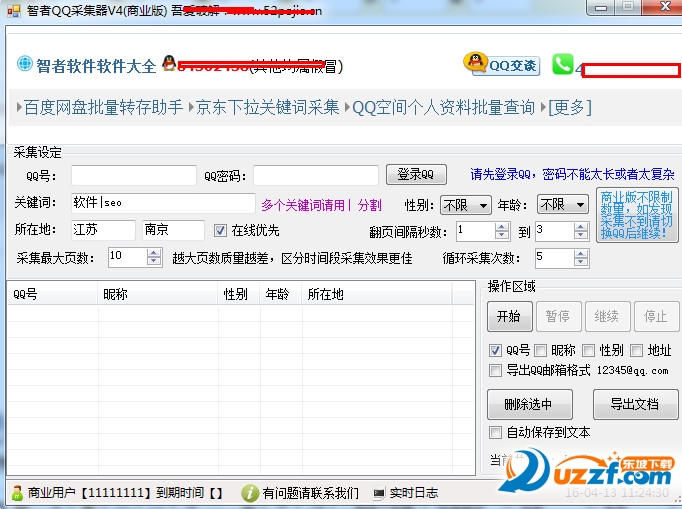Screen dimensions: 682x509
Task: Click the globe icon beside 智者软件软件大全
Action: (24, 64)
